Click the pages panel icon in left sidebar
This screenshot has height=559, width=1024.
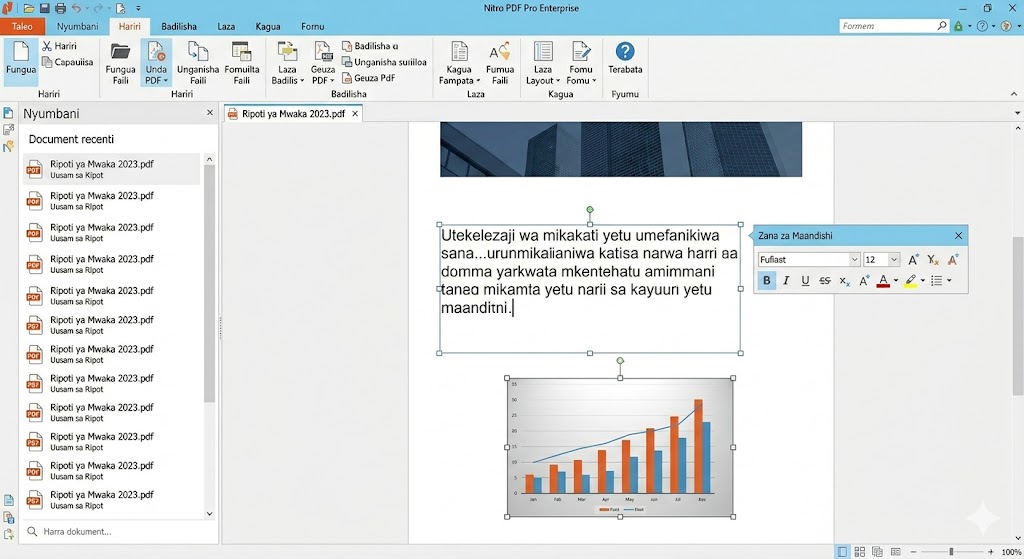[8, 113]
